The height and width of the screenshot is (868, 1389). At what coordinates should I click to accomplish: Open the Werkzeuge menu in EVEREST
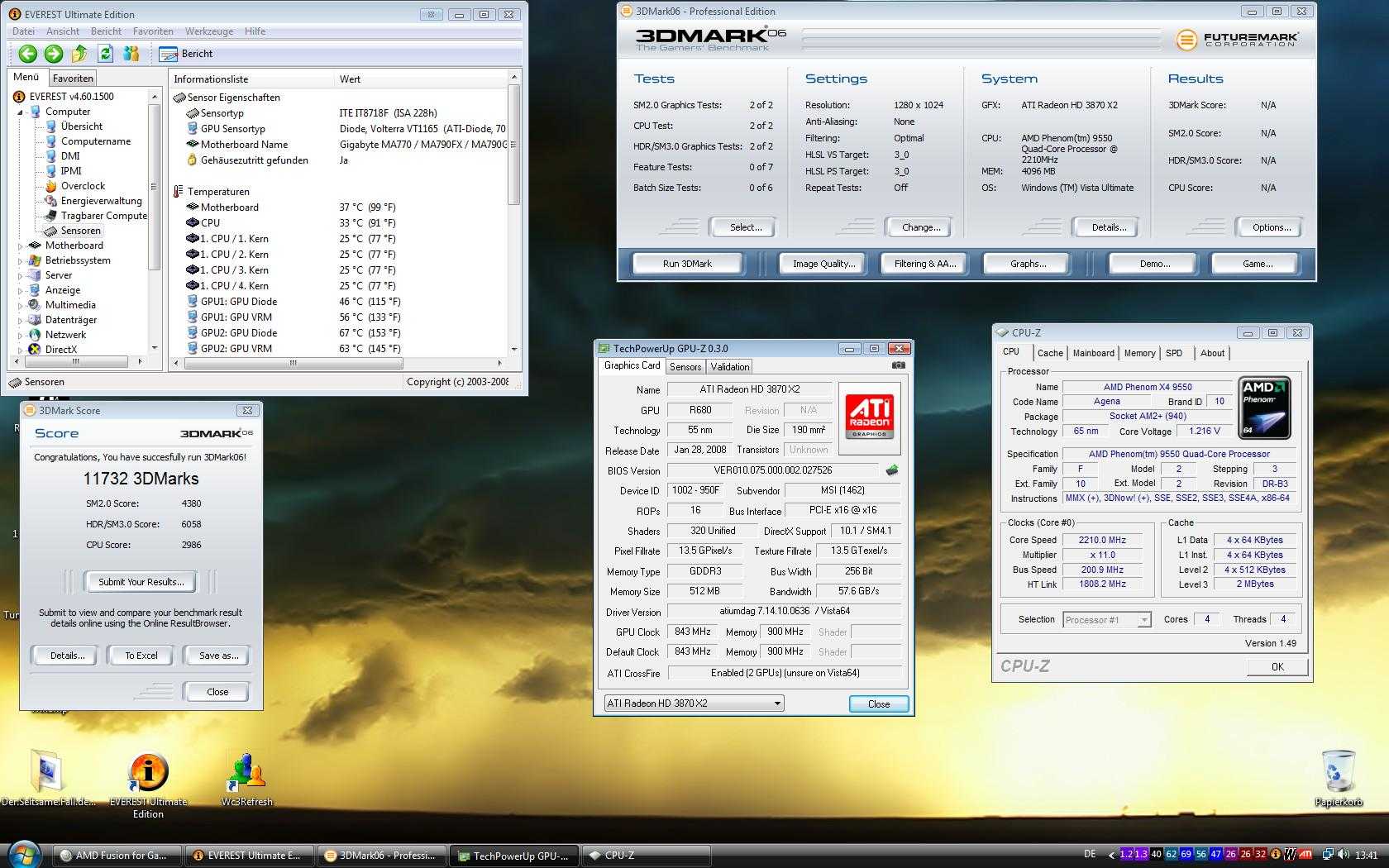coord(208,31)
